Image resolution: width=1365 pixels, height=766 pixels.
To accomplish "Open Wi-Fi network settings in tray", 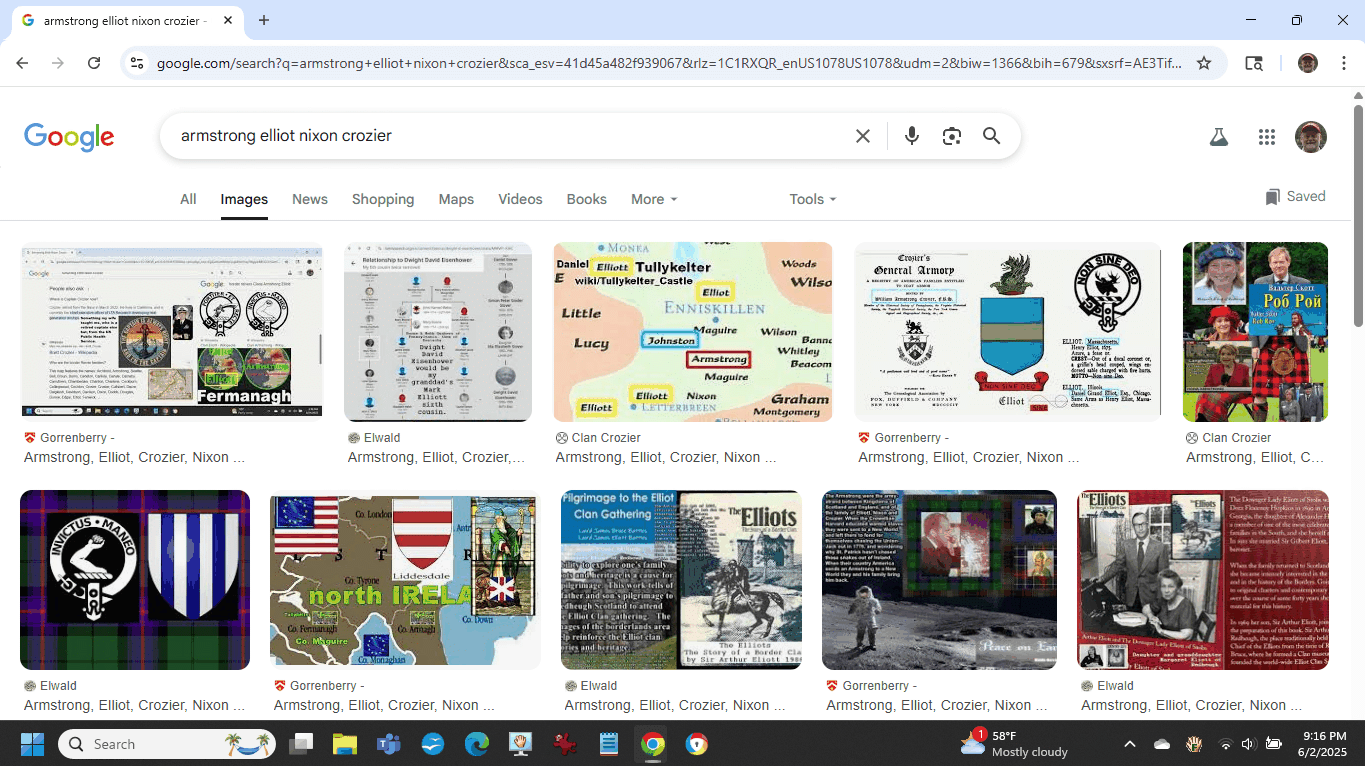I will [x=1225, y=744].
